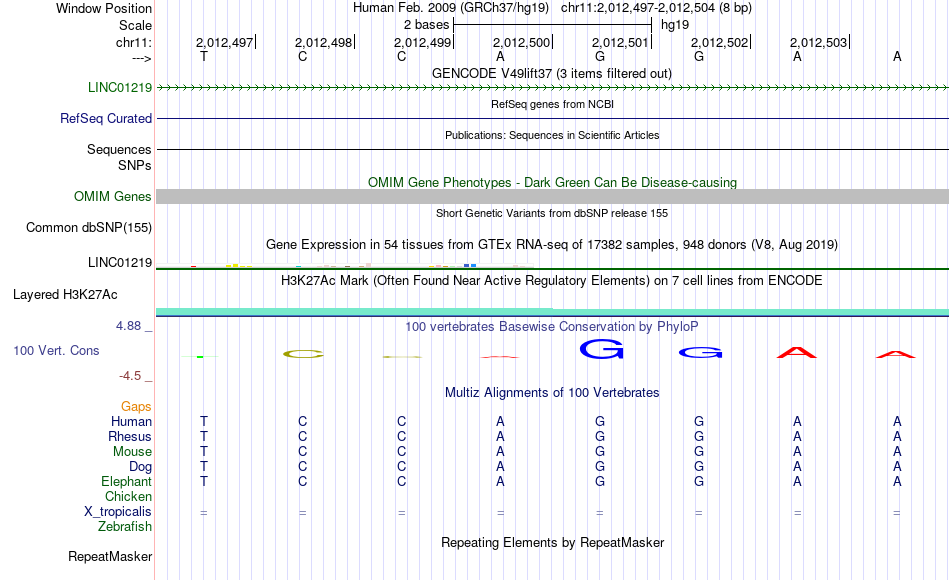Click the Human Feb. 2009 (GRCh37/hg19) header
950x580 pixels.
(x=451, y=8)
